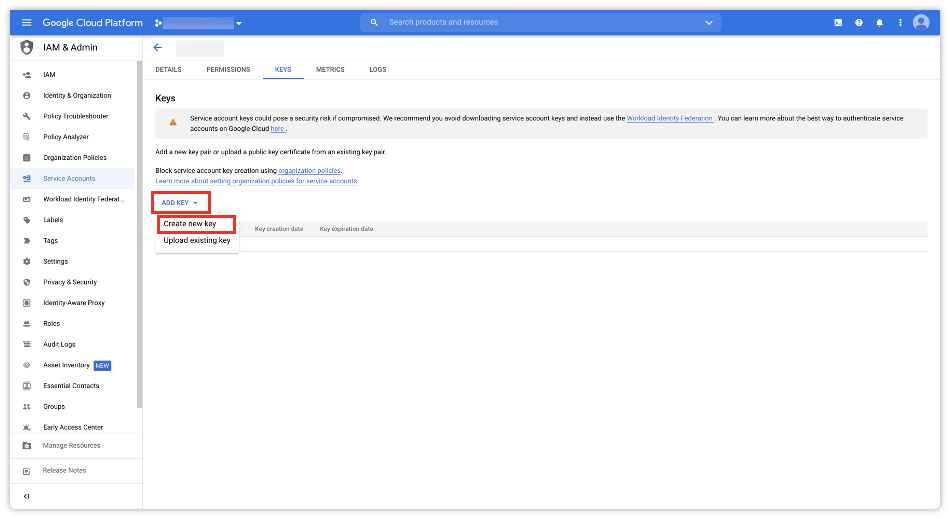Open IAM in the sidebar
Viewport: 950px width, 519px height.
(49, 75)
